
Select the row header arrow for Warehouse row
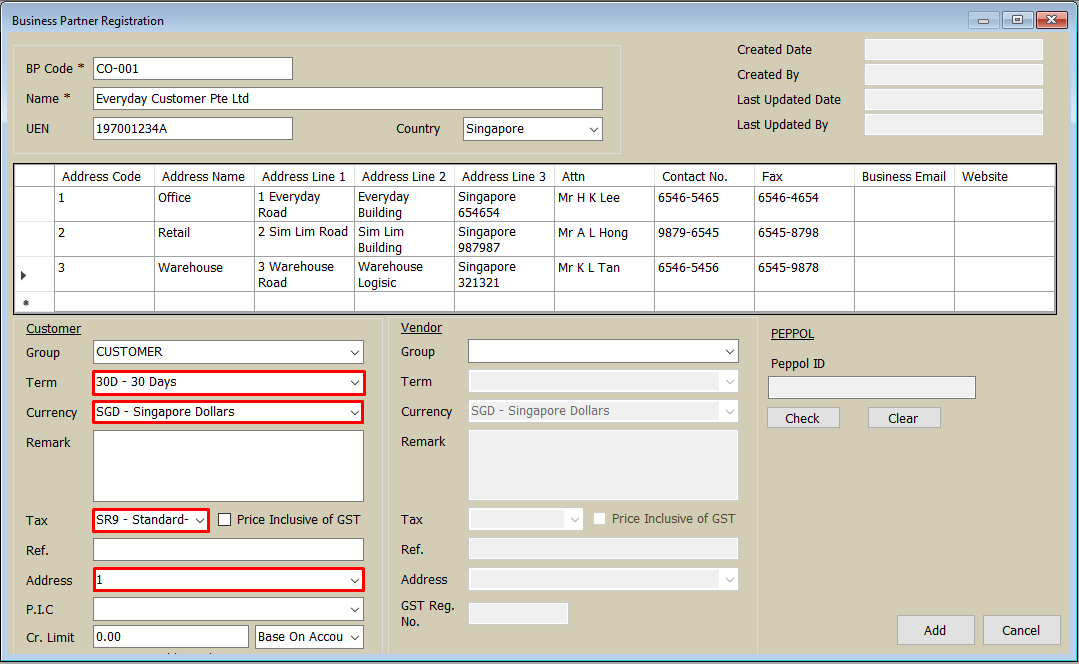pyautogui.click(x=34, y=275)
